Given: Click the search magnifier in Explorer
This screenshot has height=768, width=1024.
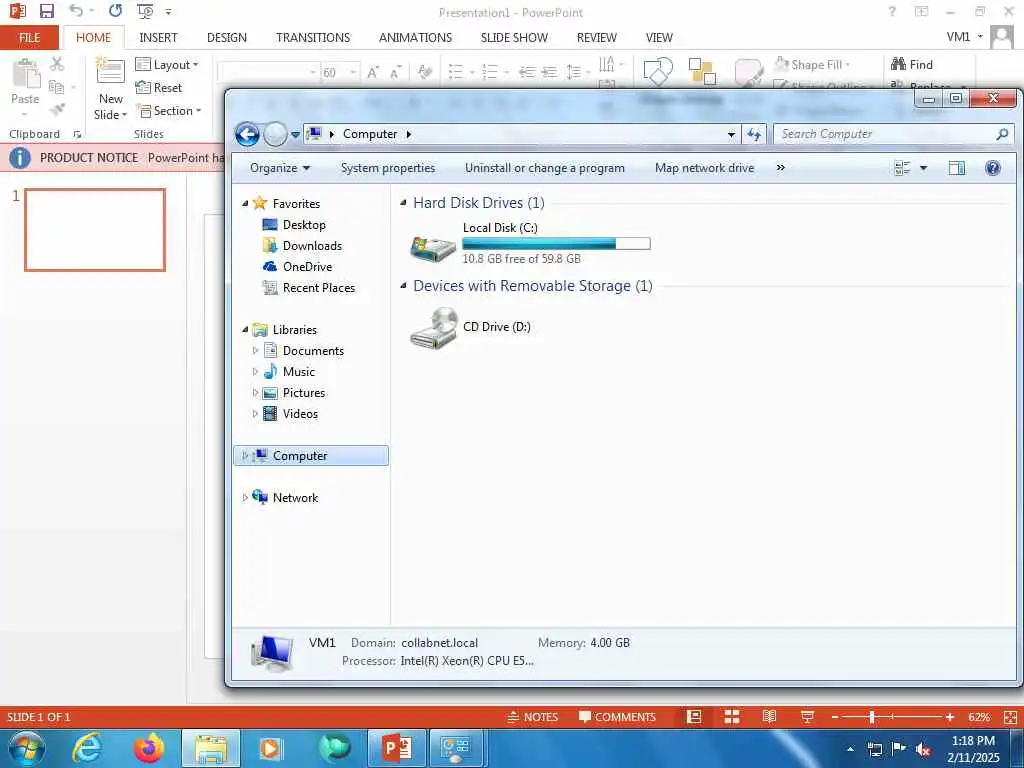Looking at the screenshot, I should 1002,134.
